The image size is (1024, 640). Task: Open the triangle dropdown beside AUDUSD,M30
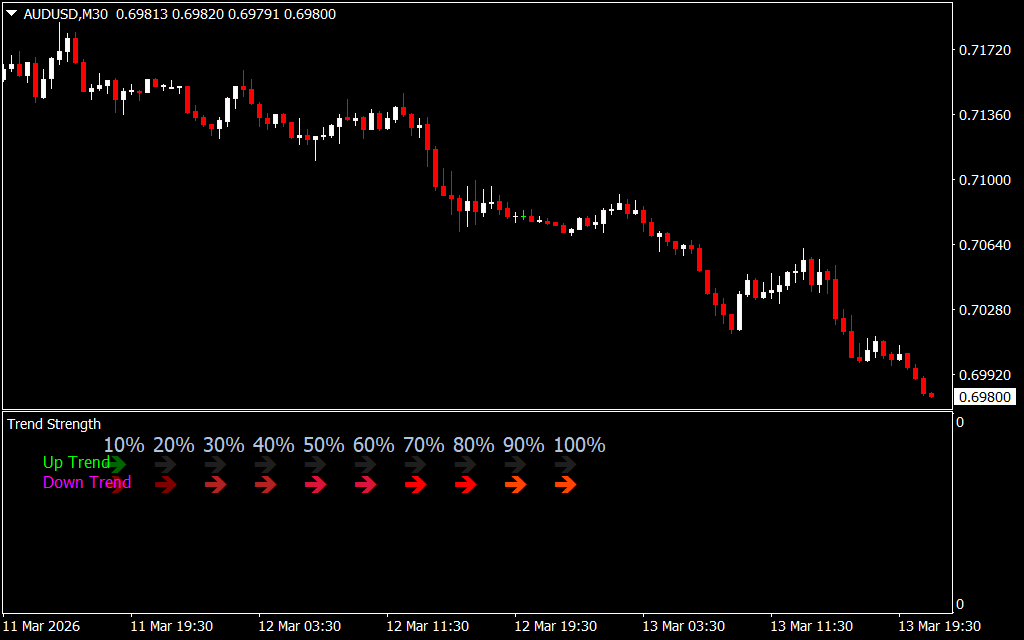click(12, 14)
